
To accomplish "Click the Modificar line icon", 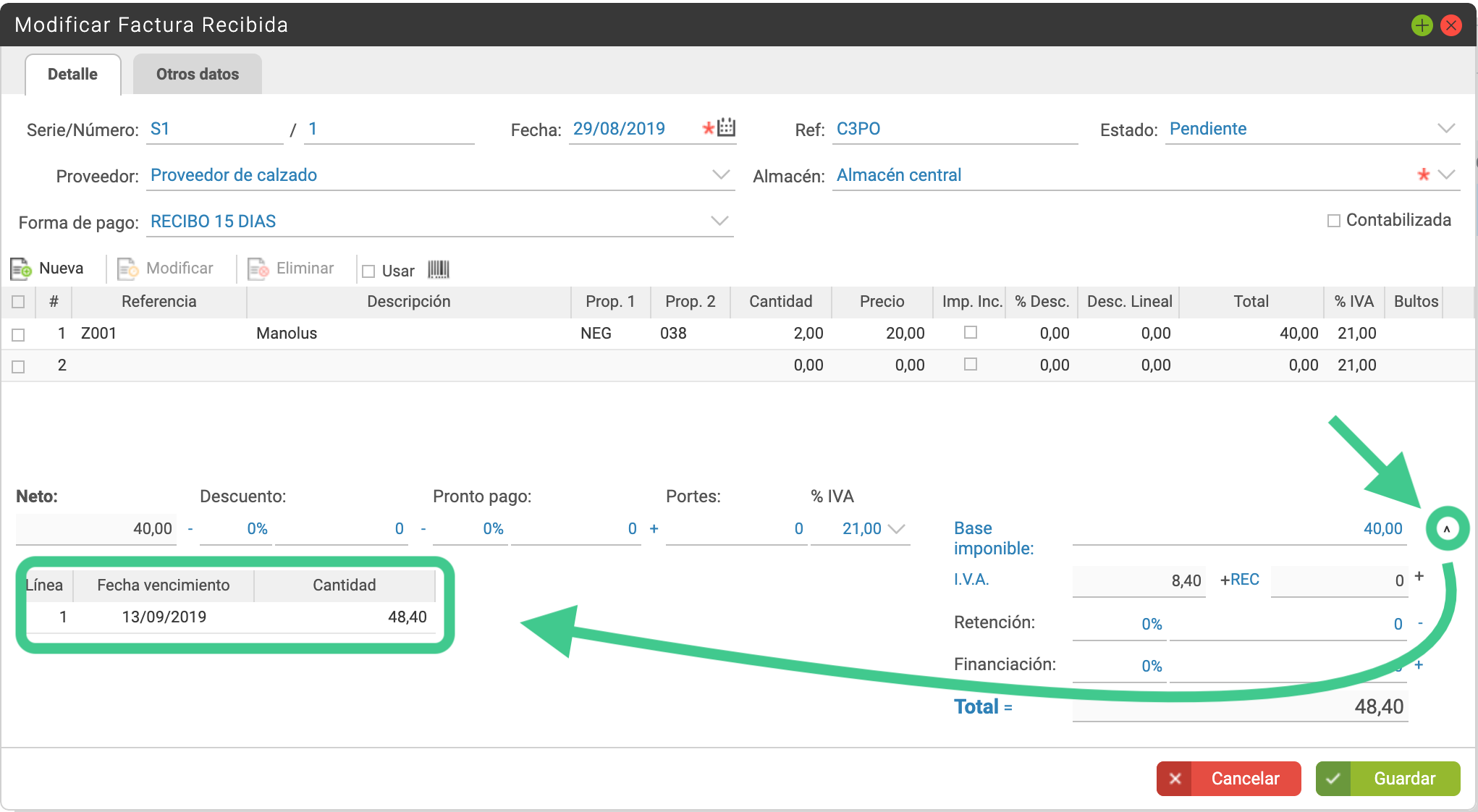I will pyautogui.click(x=128, y=269).
